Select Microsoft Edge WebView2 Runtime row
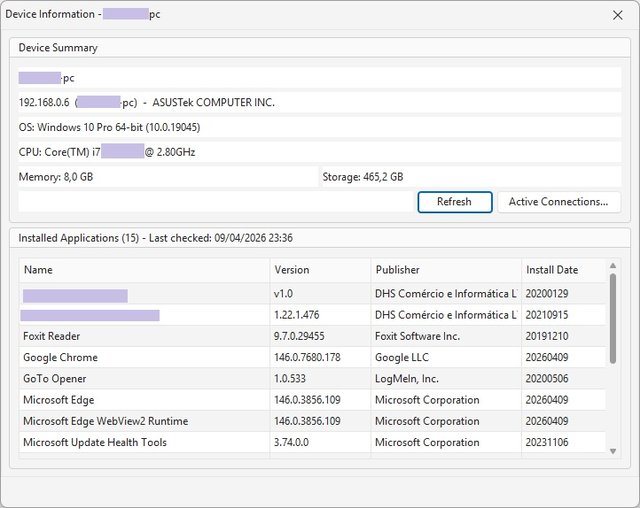 point(313,421)
